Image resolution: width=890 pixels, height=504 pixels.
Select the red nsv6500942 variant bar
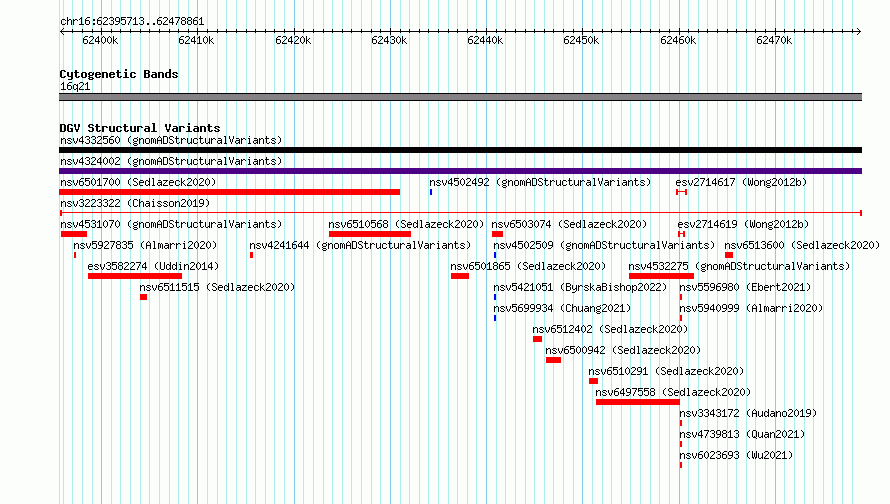[x=553, y=360]
